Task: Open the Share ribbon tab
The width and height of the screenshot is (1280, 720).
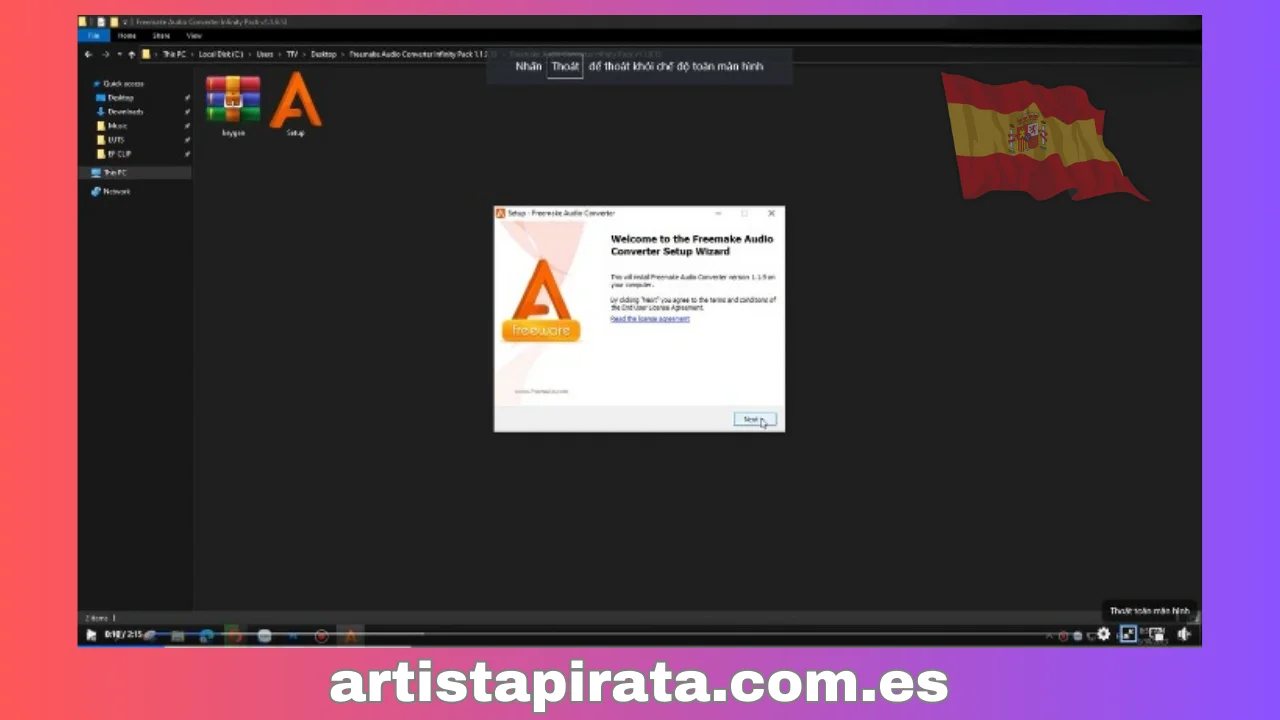Action: (x=161, y=36)
